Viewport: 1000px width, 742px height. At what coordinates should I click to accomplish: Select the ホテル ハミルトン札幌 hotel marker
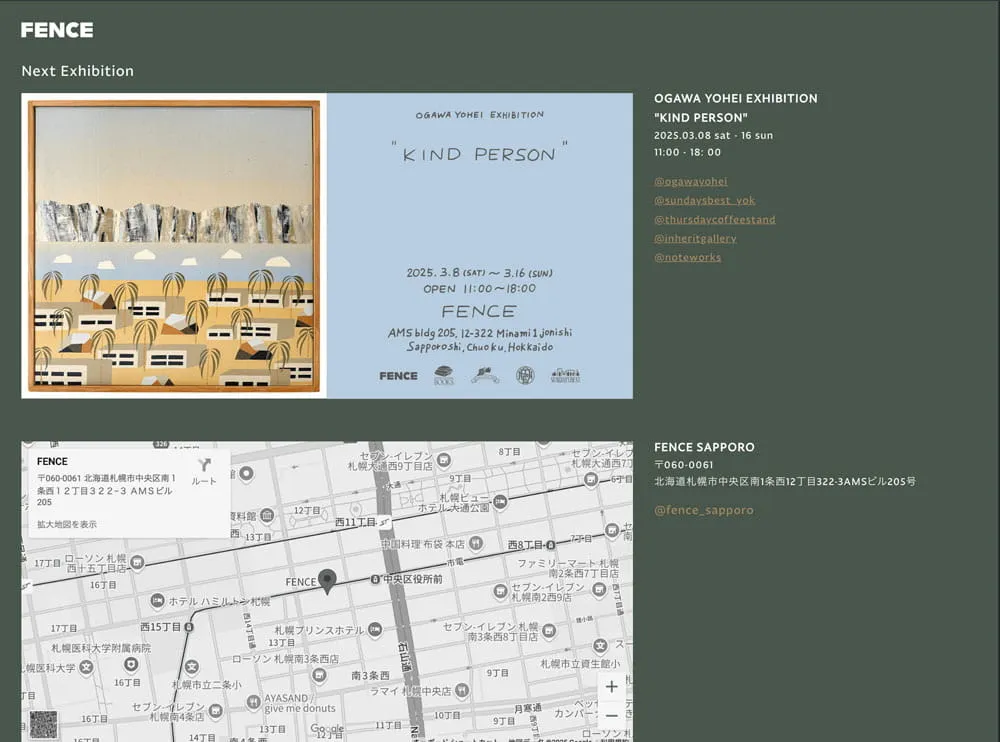[157, 601]
